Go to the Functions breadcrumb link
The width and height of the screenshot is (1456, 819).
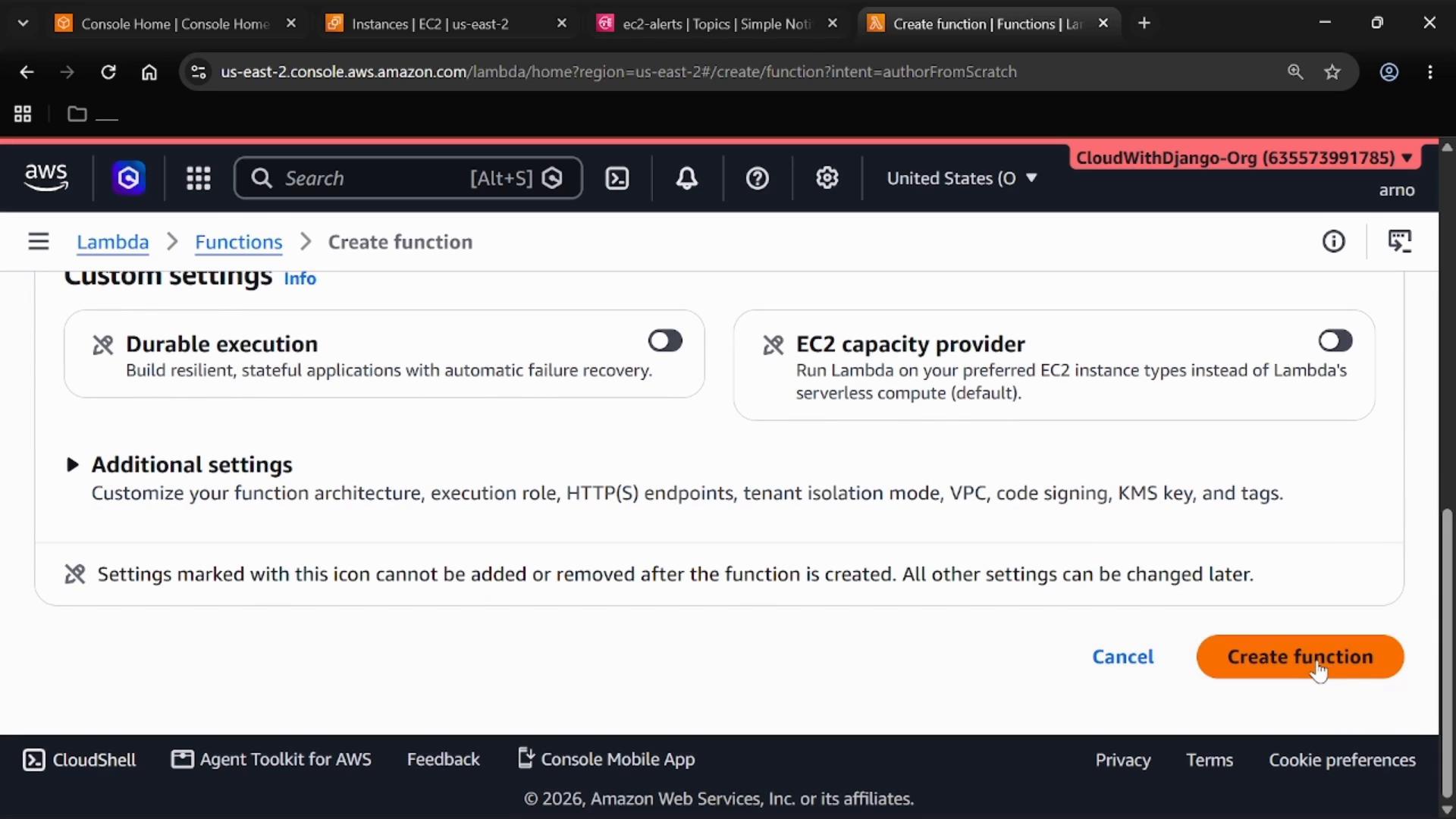238,242
